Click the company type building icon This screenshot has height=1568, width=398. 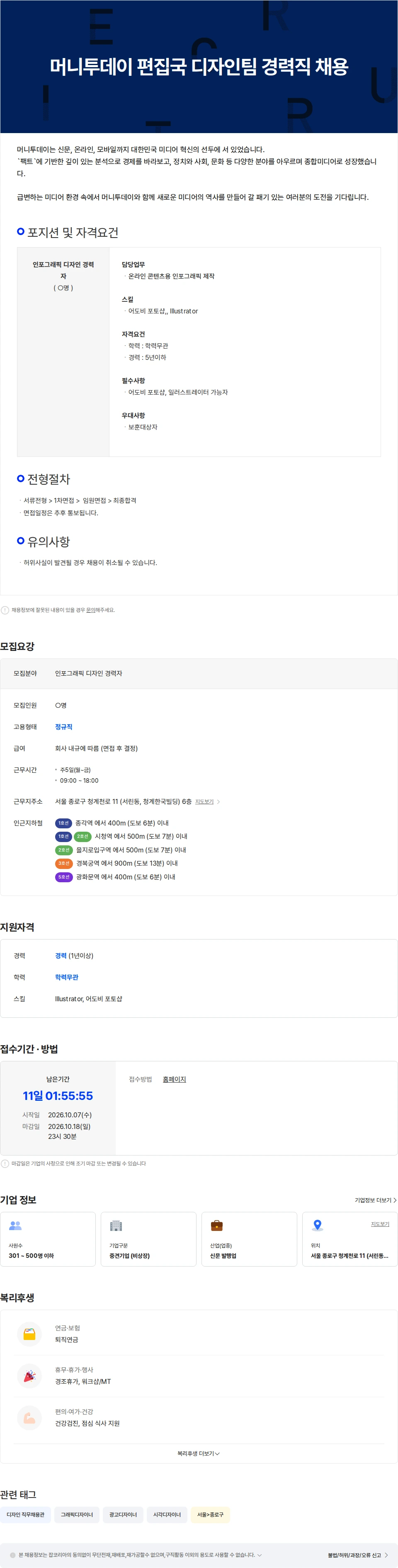(x=116, y=1225)
